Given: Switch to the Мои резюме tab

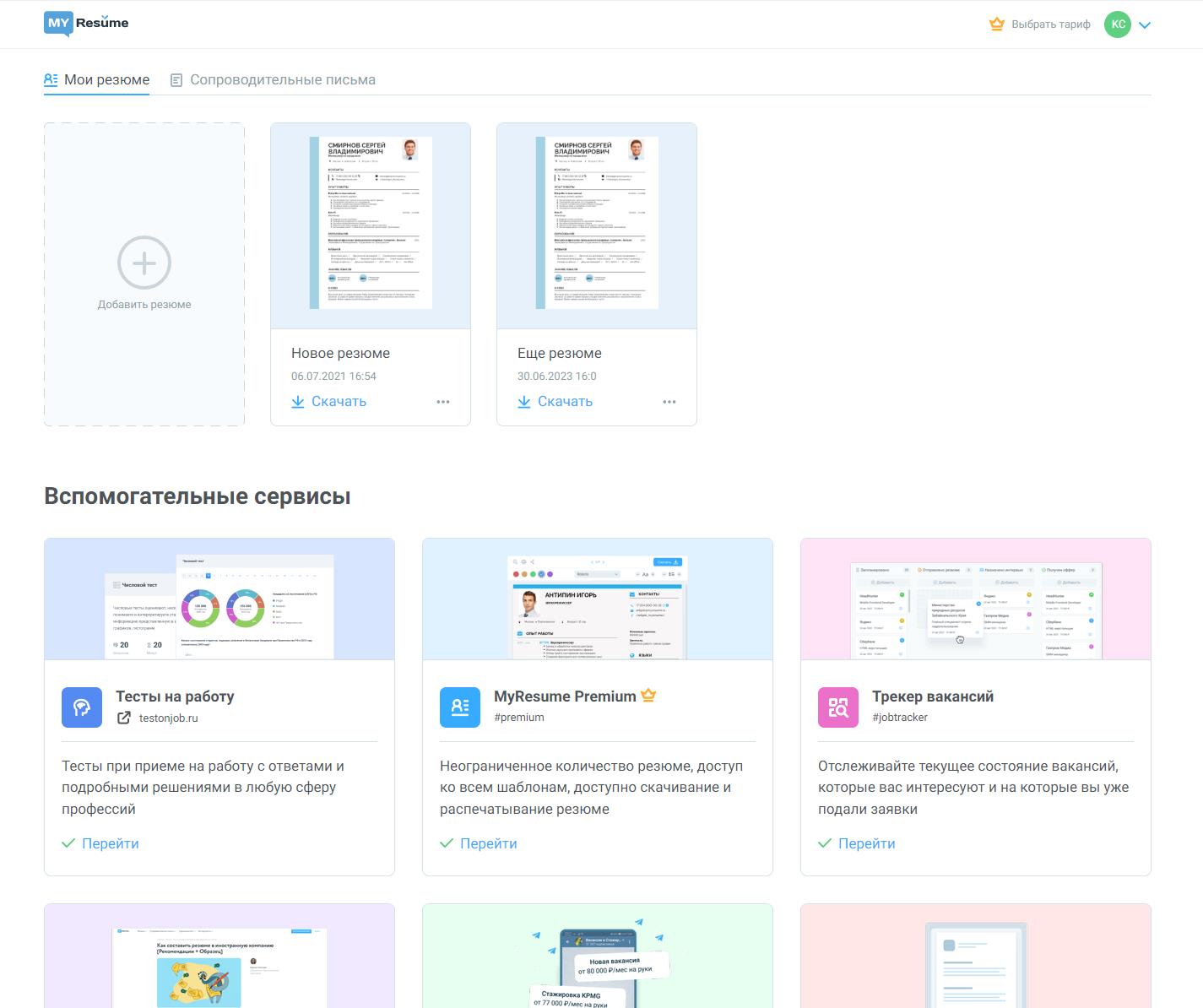Looking at the screenshot, I should [x=97, y=79].
